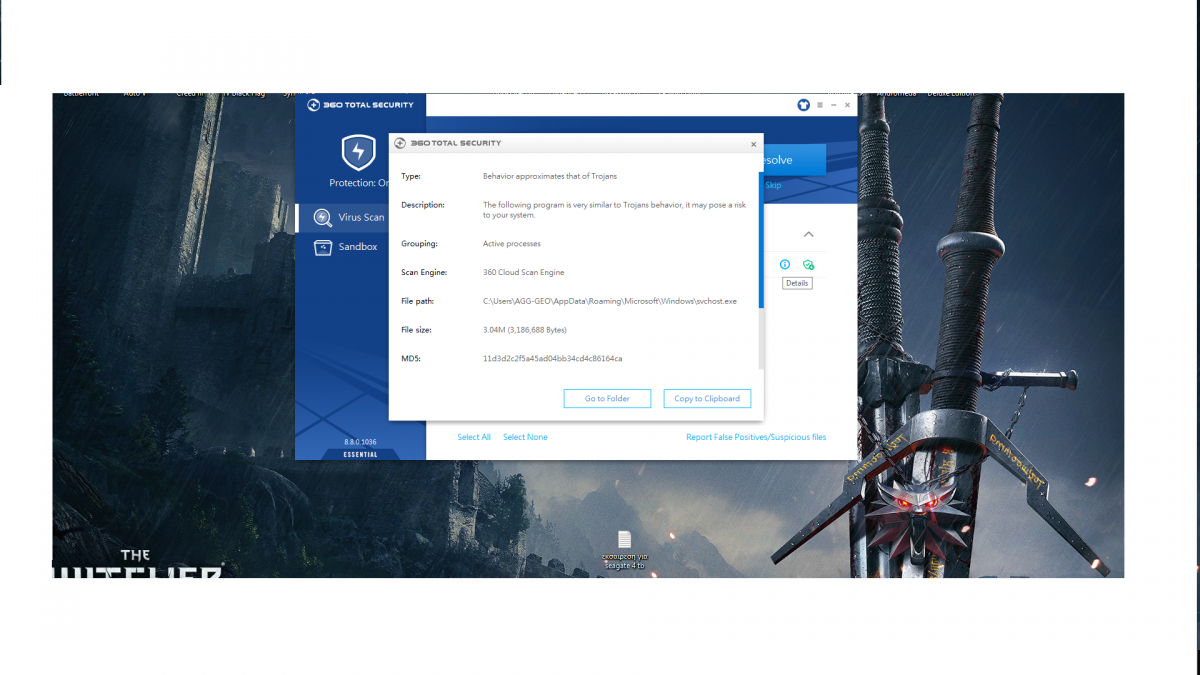Viewport: 1200px width, 675px height.
Task: Click the 3.04M file size value
Action: (525, 329)
